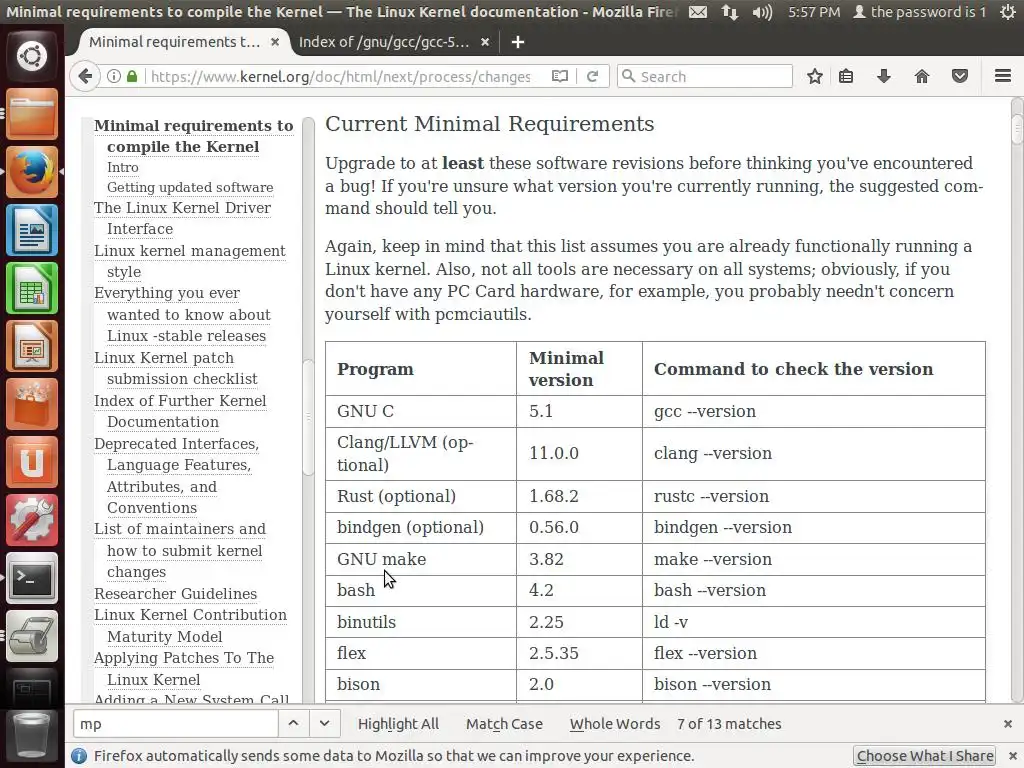Open the session power gear menu
Viewport: 1024px width, 768px height.
[x=1008, y=12]
